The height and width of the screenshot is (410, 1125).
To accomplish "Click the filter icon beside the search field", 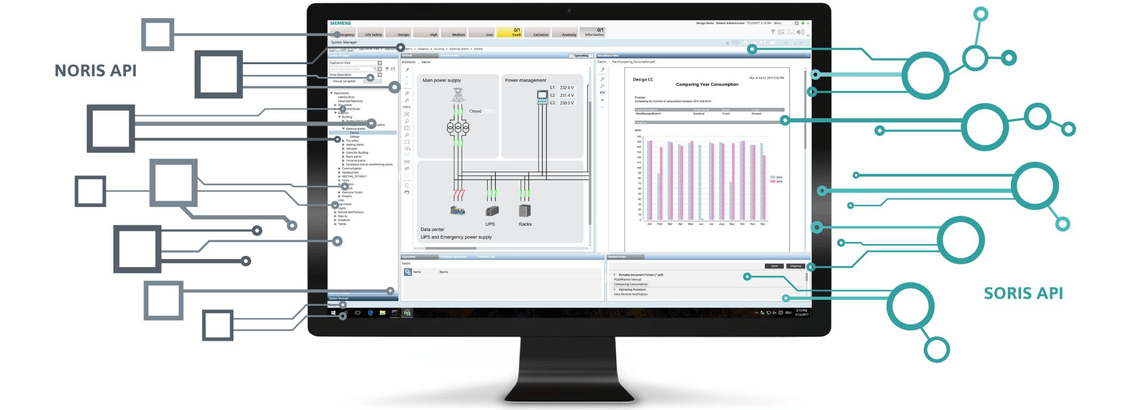I will click(387, 69).
